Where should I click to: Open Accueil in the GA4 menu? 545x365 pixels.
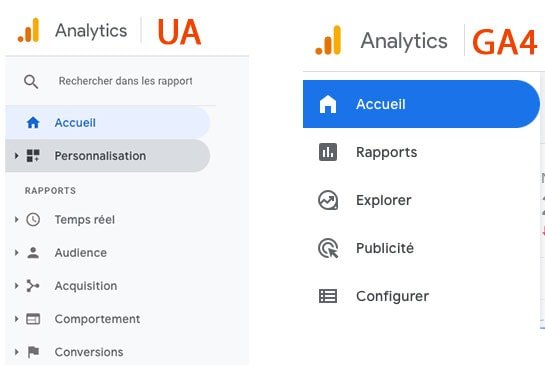[421, 104]
